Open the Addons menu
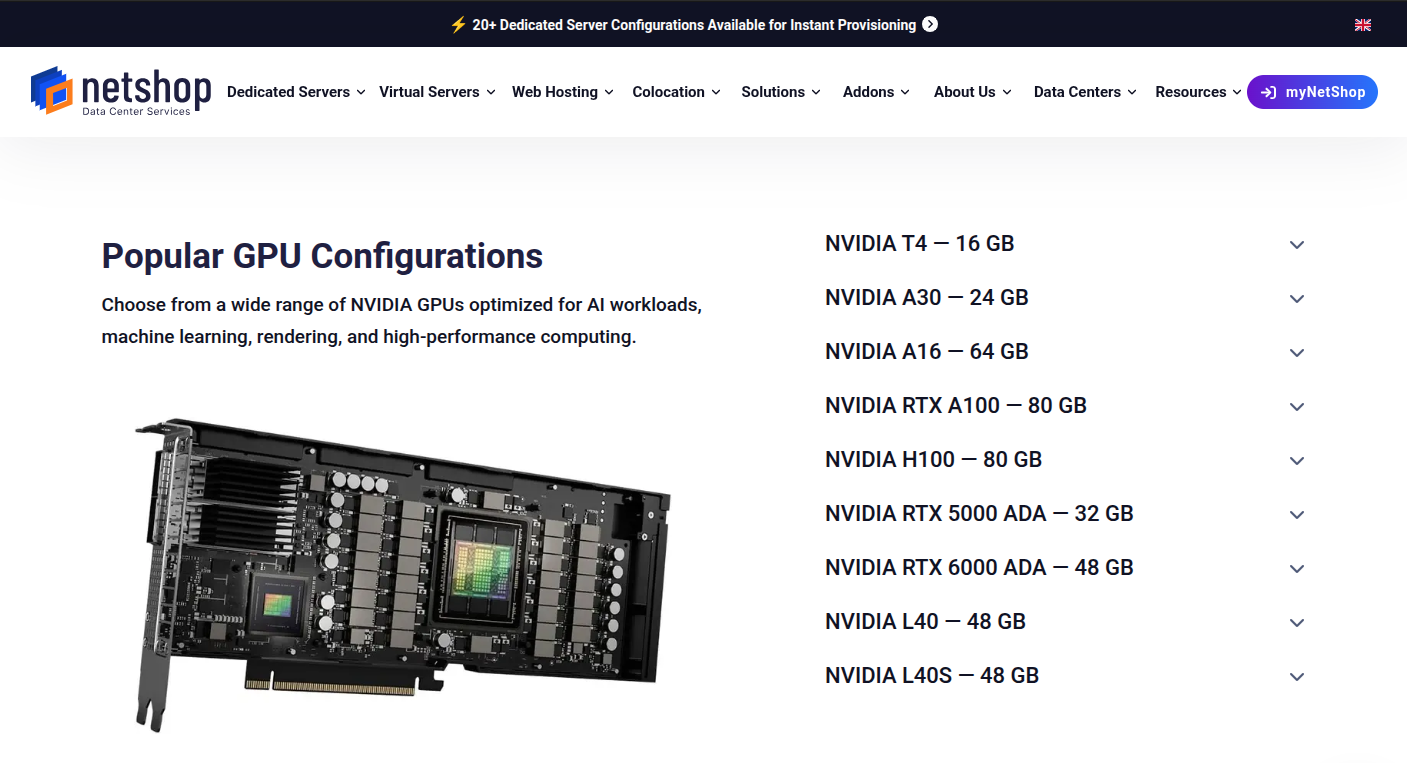 click(868, 91)
